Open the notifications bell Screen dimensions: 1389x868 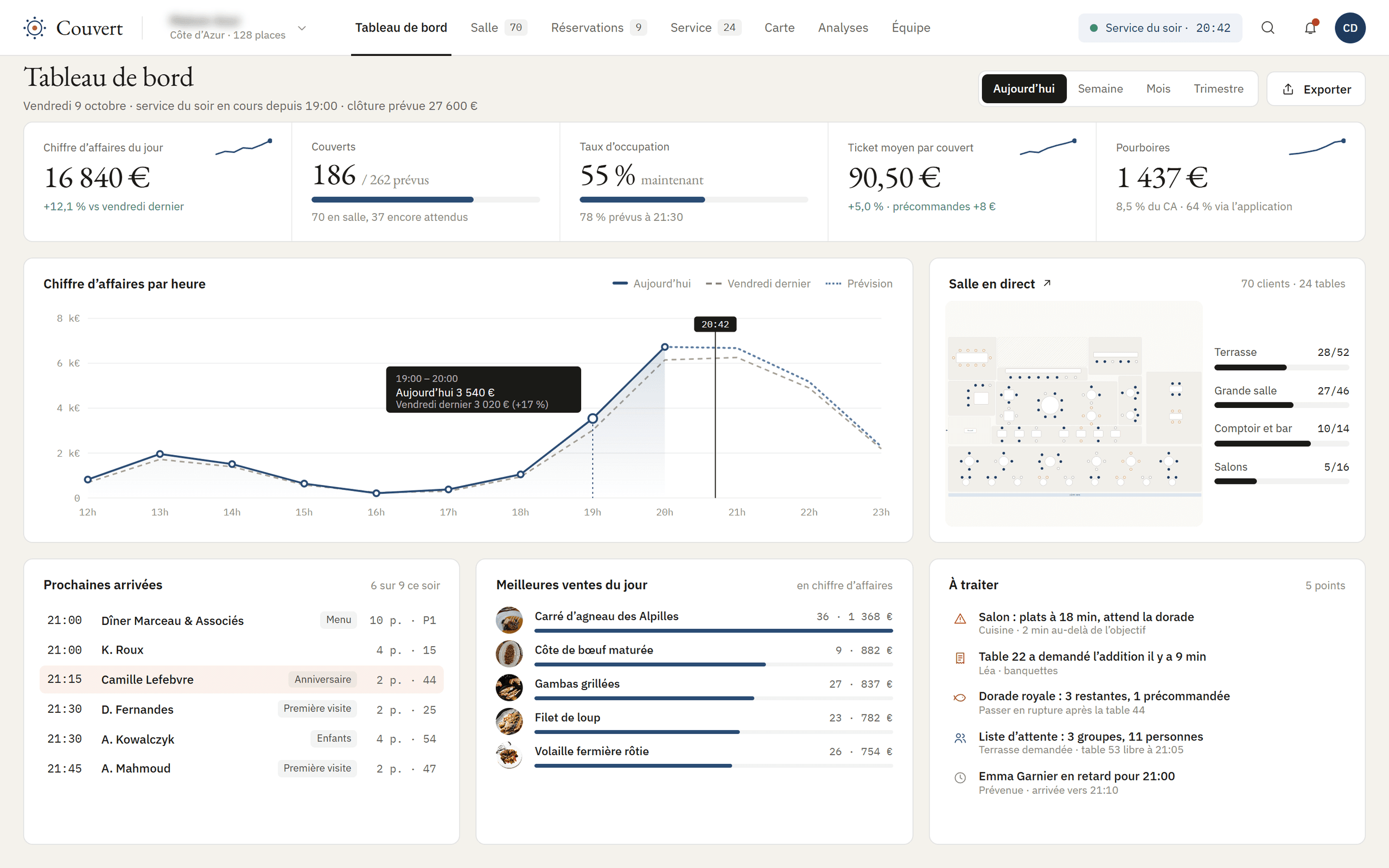(1310, 28)
